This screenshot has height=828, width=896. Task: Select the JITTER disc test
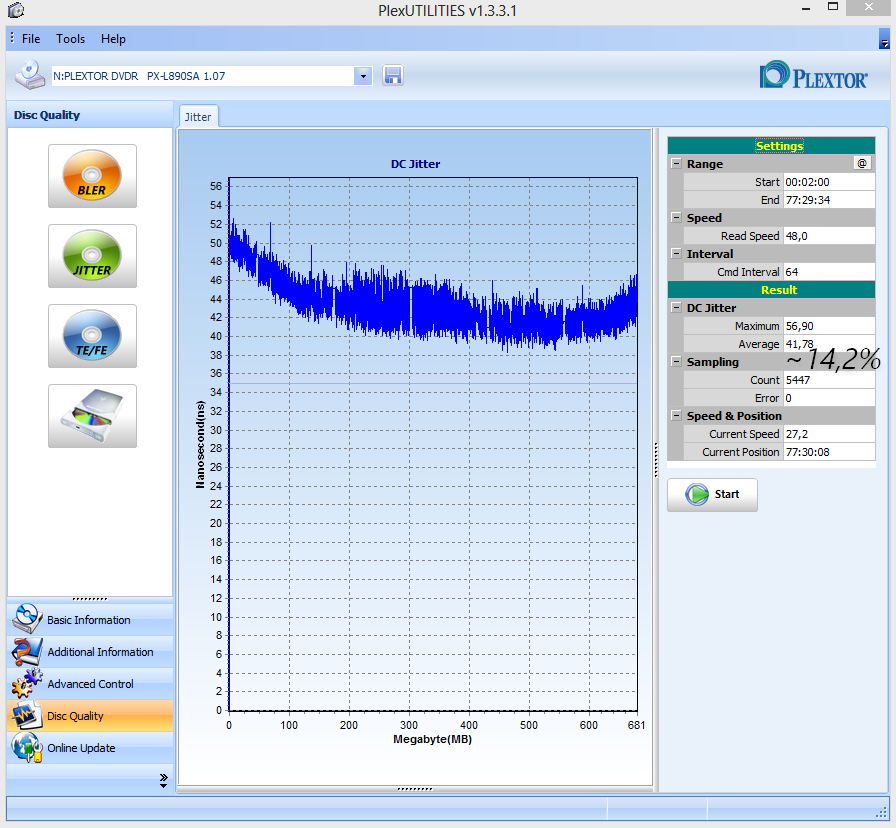(92, 256)
